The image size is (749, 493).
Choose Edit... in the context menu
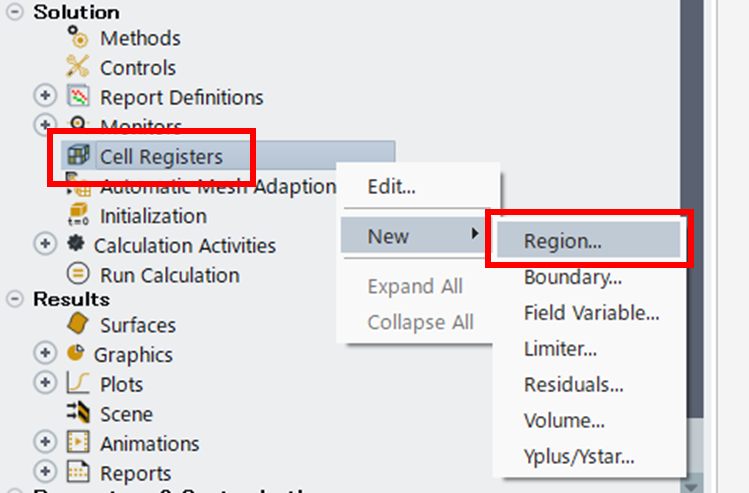391,186
